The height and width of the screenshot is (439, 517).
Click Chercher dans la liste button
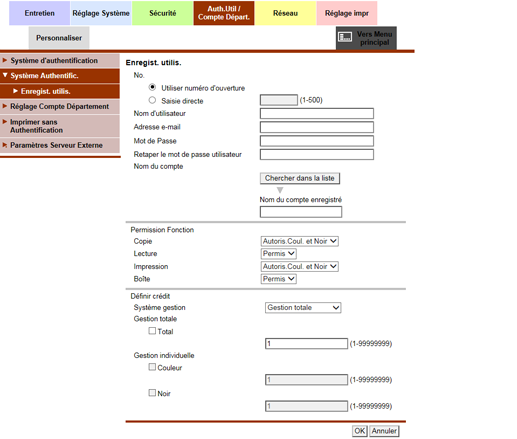point(300,178)
